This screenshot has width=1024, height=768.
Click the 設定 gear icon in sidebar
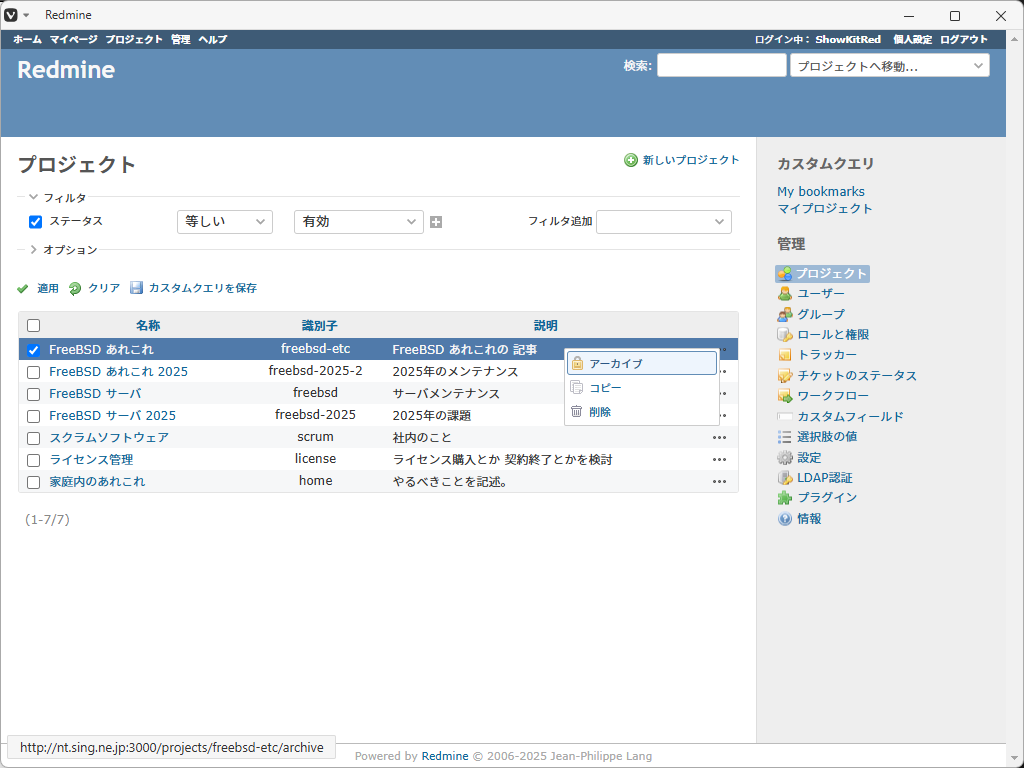pyautogui.click(x=784, y=458)
